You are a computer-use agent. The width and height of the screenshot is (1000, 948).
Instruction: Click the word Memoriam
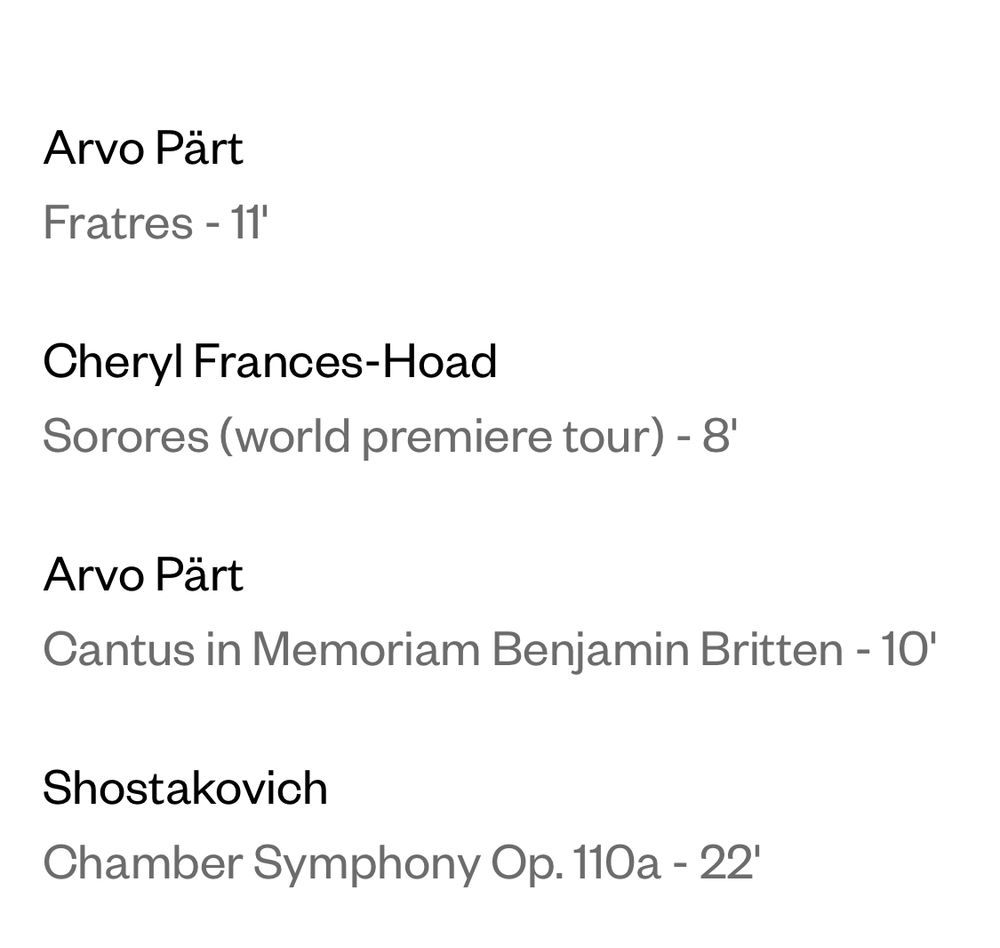coord(366,649)
